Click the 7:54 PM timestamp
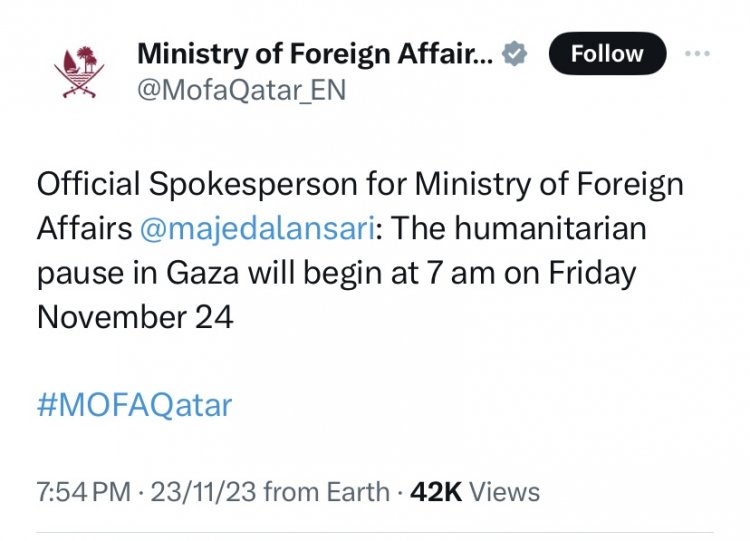This screenshot has width=750, height=541. tap(83, 492)
